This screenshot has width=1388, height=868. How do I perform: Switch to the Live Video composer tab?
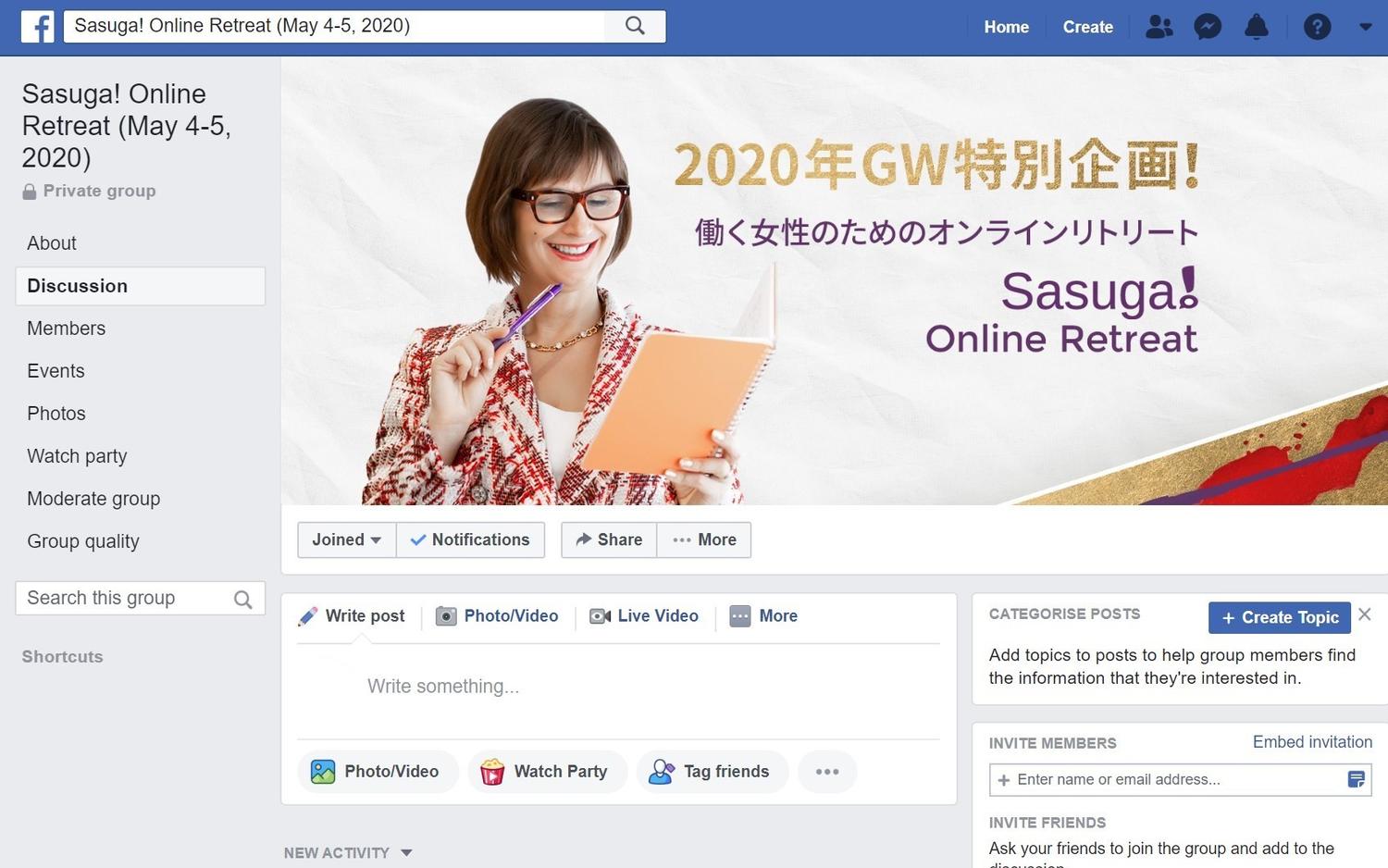click(644, 616)
